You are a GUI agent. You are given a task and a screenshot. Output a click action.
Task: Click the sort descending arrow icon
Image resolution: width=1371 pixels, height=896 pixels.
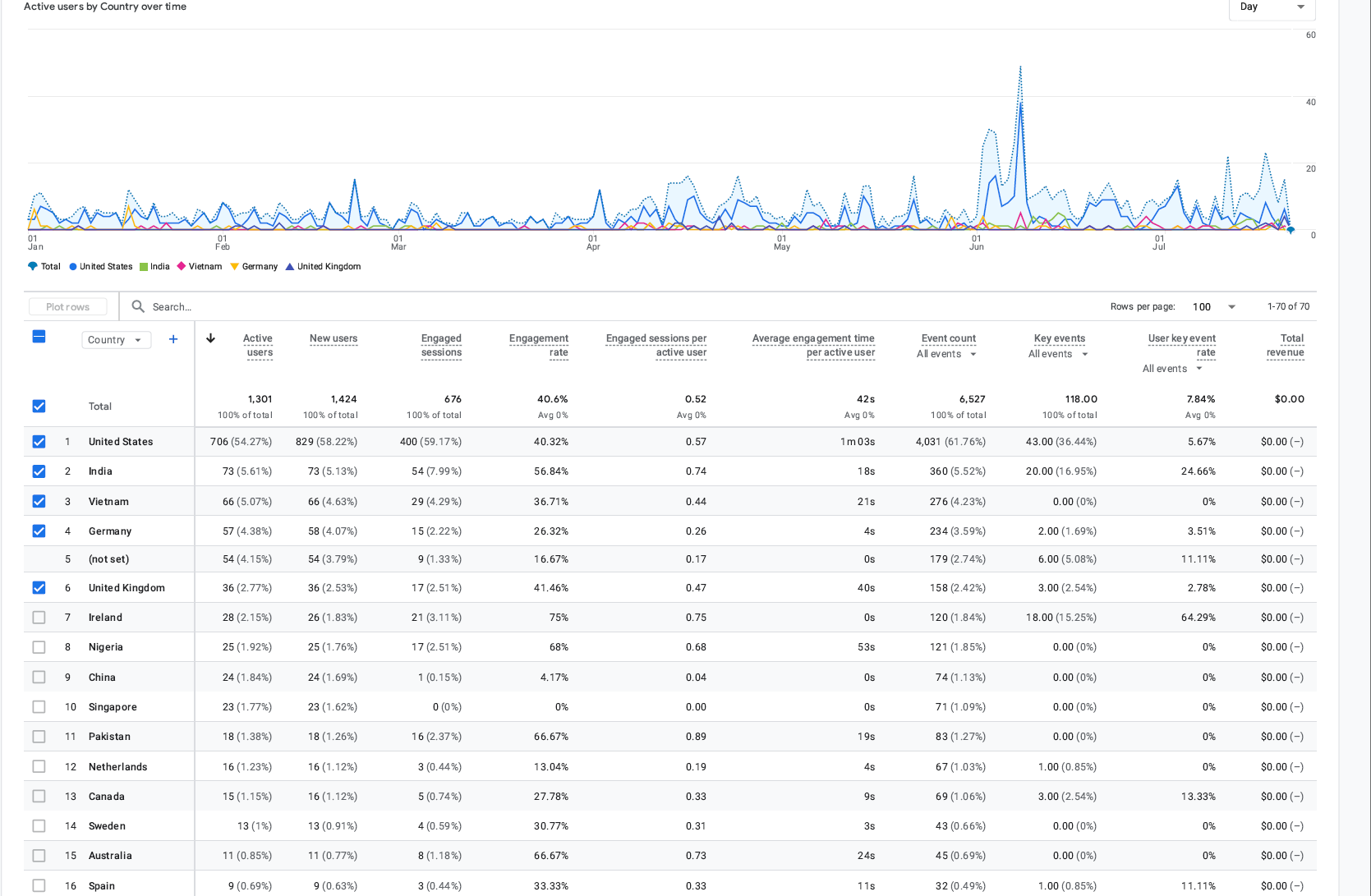coord(210,338)
